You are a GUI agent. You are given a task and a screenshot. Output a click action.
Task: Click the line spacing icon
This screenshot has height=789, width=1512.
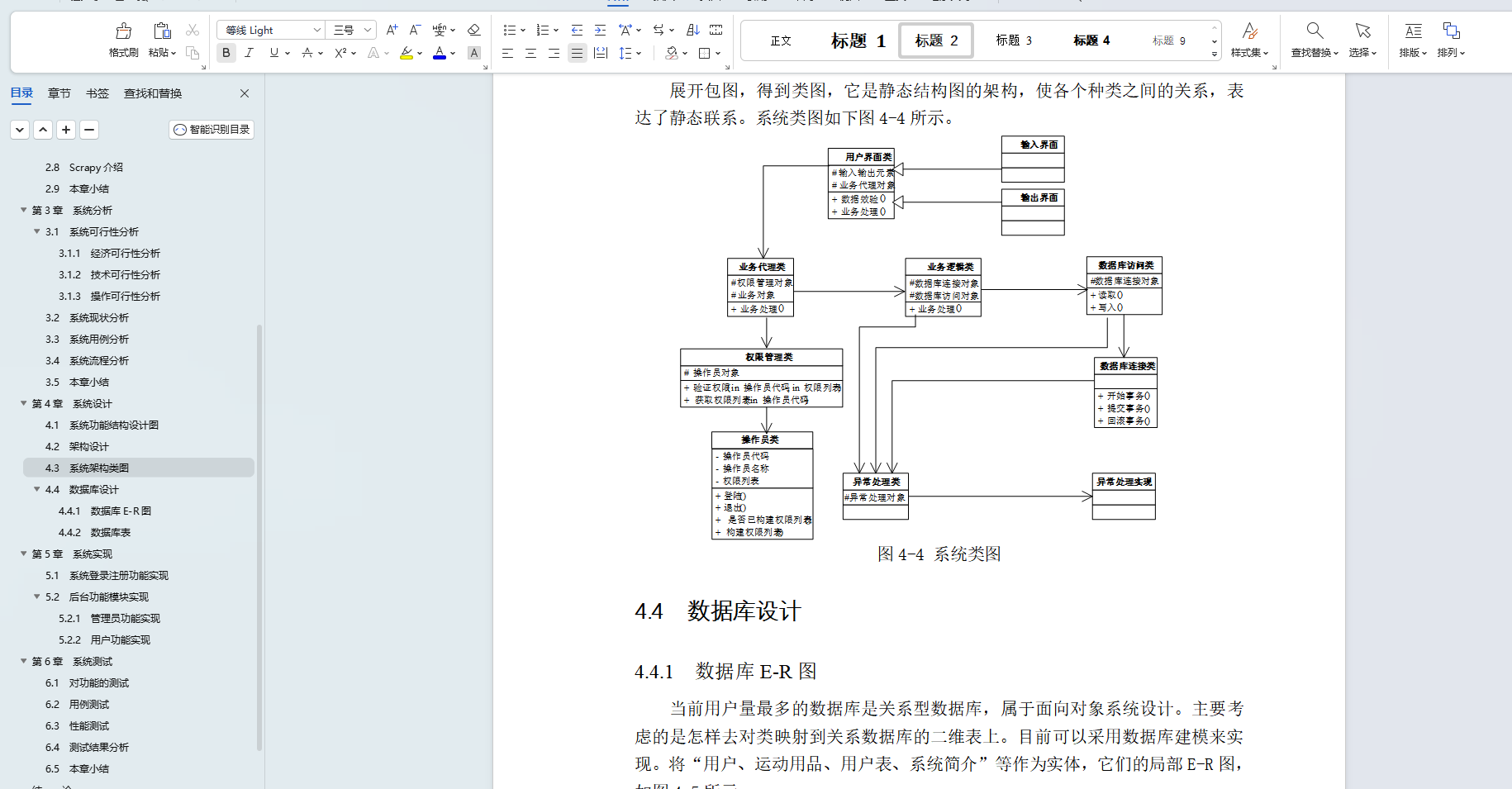(625, 53)
